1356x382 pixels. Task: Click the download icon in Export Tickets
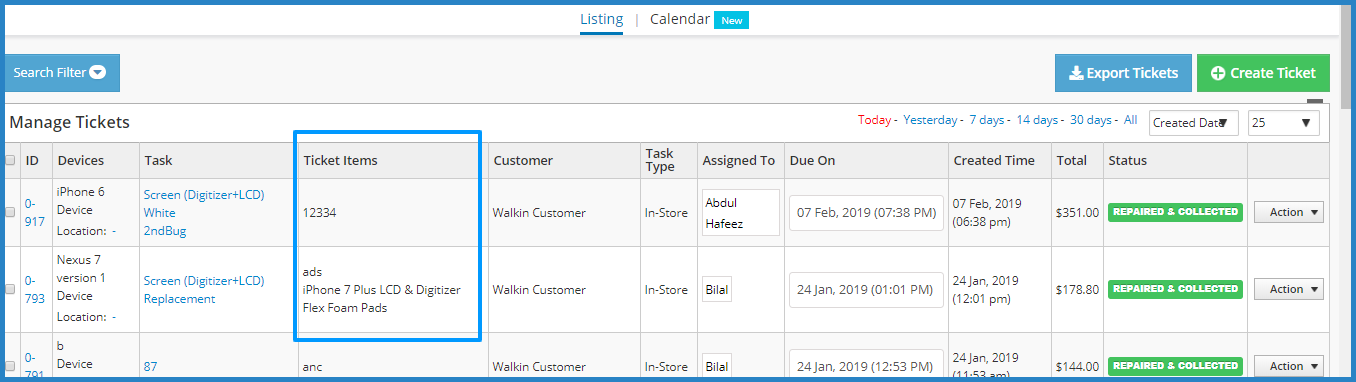coord(1076,73)
